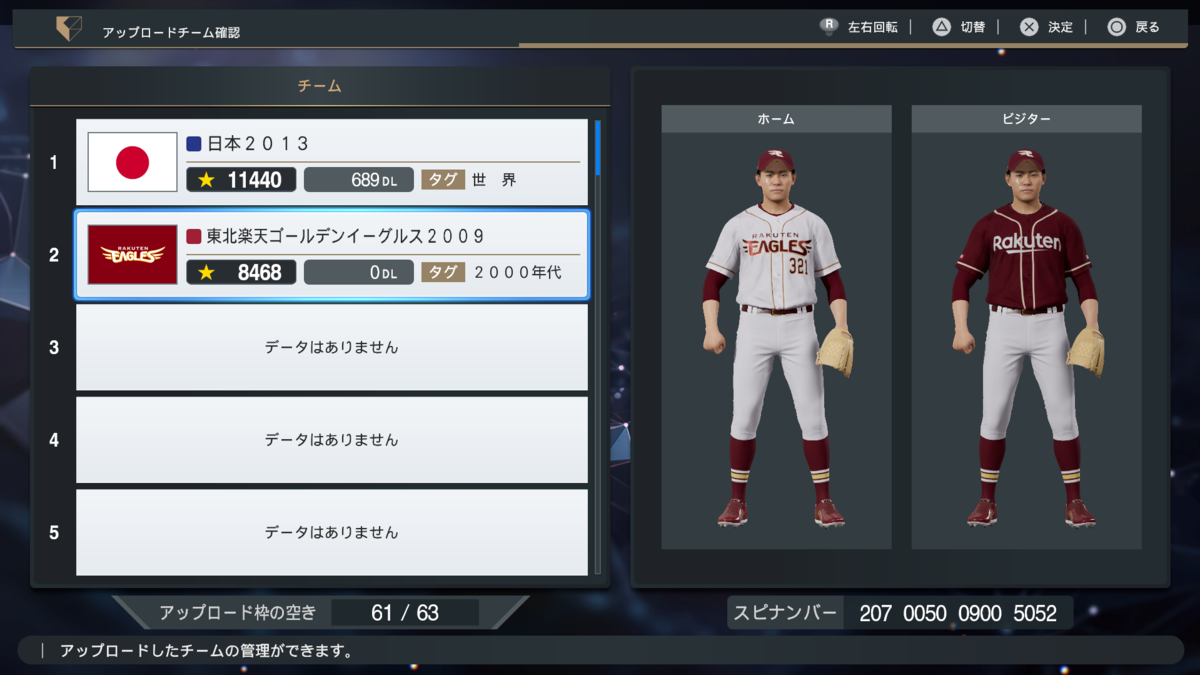Image resolution: width=1200 pixels, height=675 pixels.
Task: Click the team list scrollbar
Action: pyautogui.click(x=598, y=347)
